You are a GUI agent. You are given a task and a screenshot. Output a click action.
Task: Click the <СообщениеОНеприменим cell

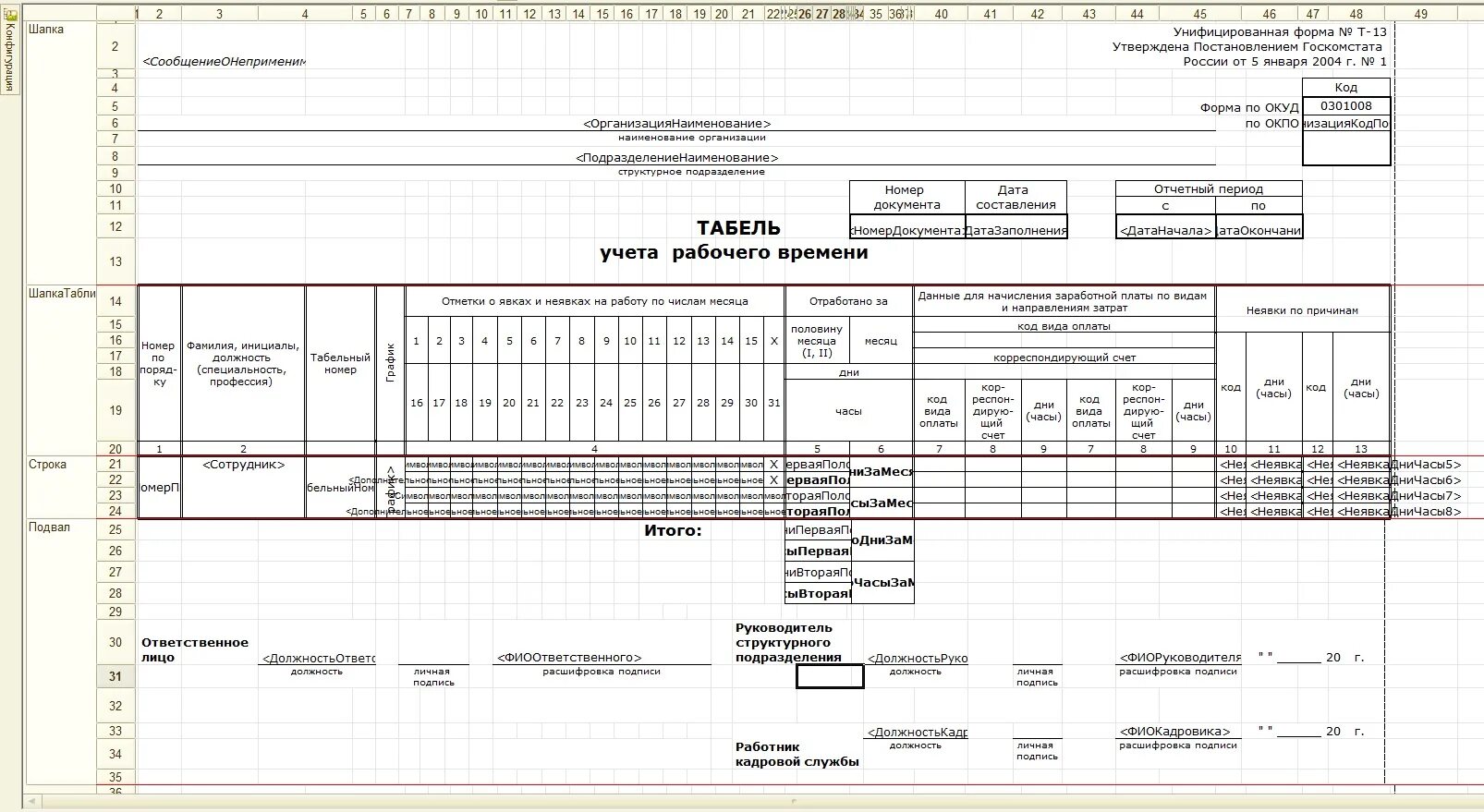point(224,62)
